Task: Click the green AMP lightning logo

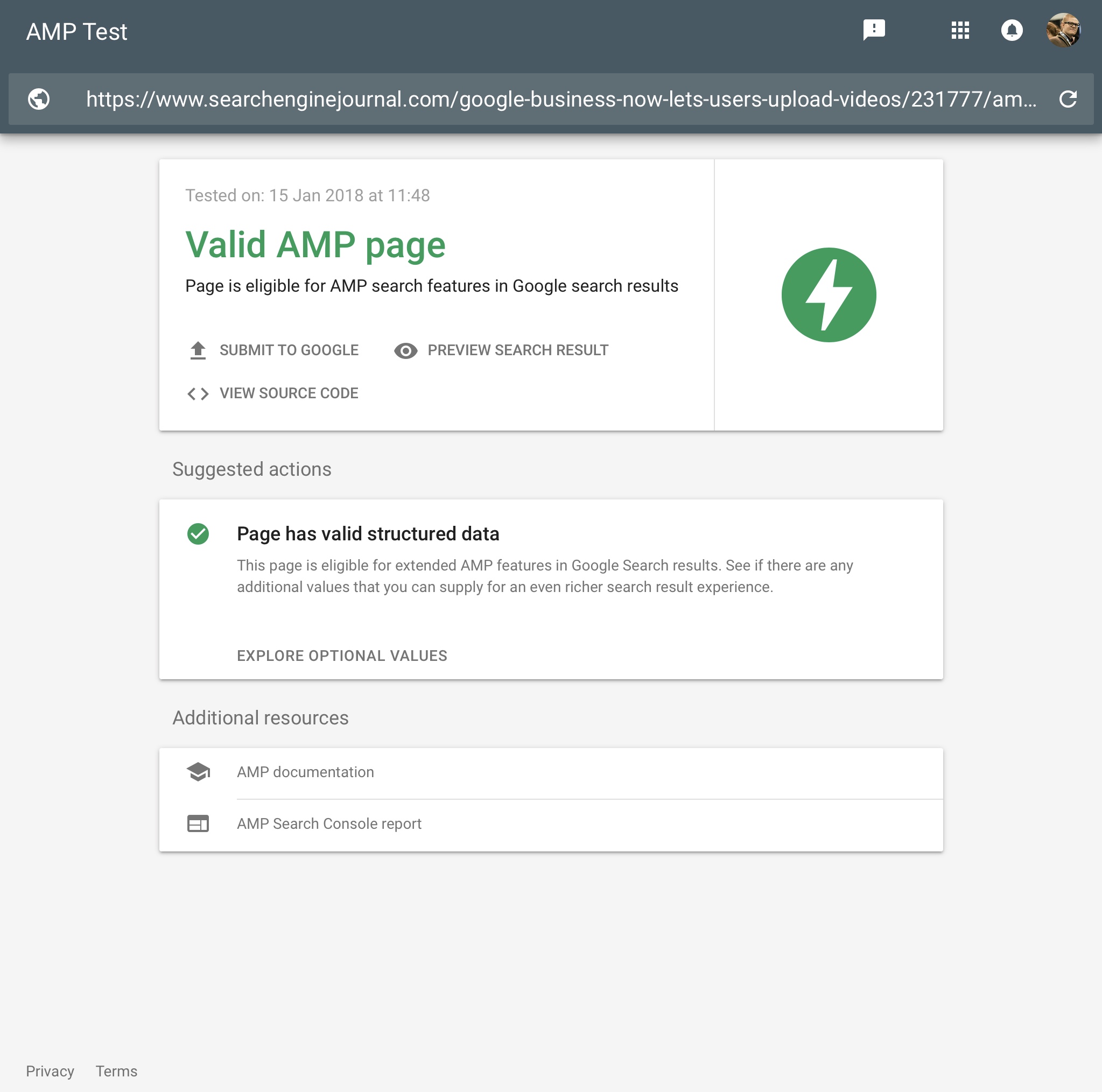Action: [x=828, y=295]
